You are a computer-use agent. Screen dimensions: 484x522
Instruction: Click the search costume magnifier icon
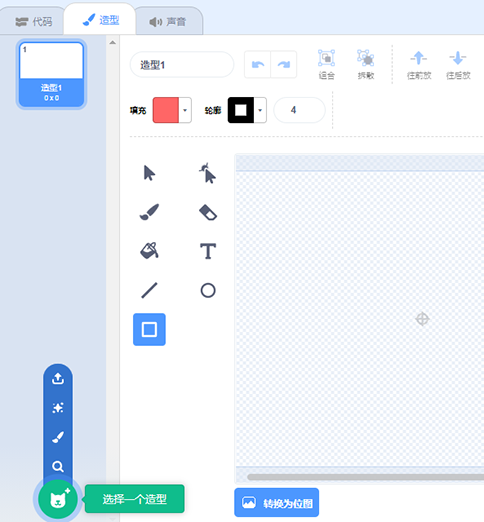tap(58, 466)
